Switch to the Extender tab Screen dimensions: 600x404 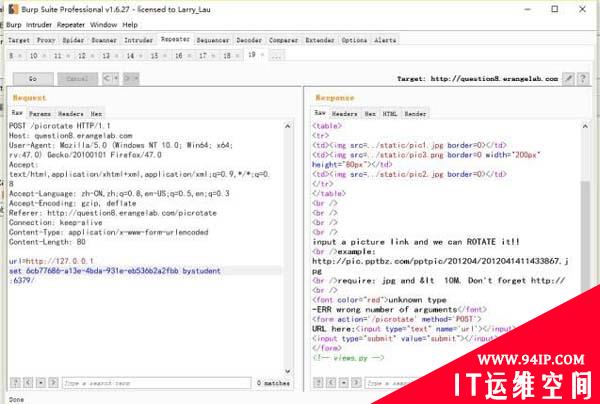[x=320, y=40]
